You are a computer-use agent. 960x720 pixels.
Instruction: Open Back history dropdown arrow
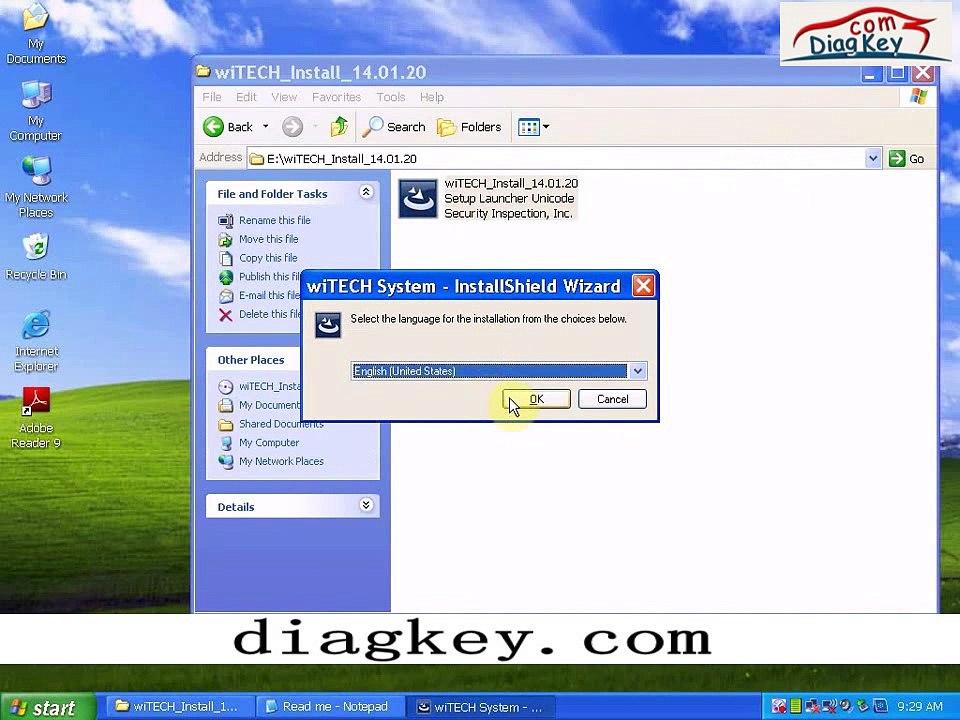[266, 127]
